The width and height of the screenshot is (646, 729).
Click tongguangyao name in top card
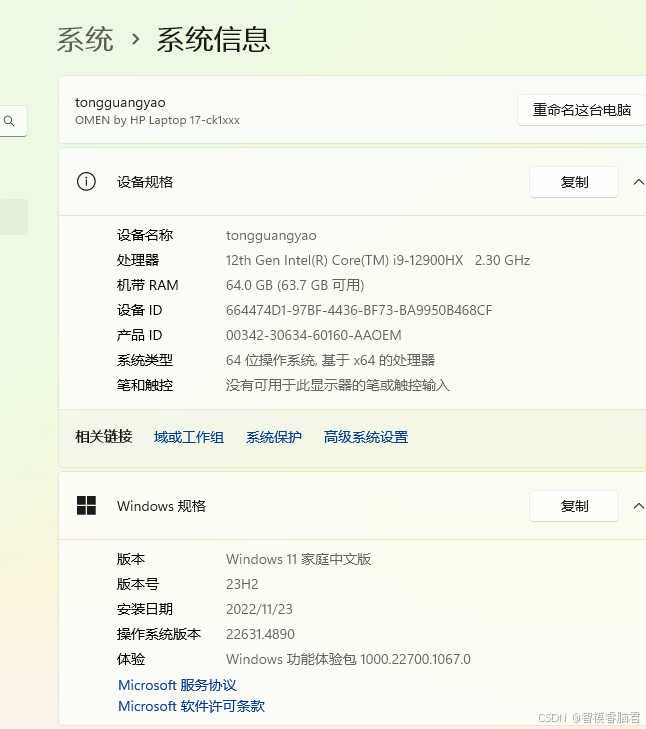pyautogui.click(x=120, y=102)
